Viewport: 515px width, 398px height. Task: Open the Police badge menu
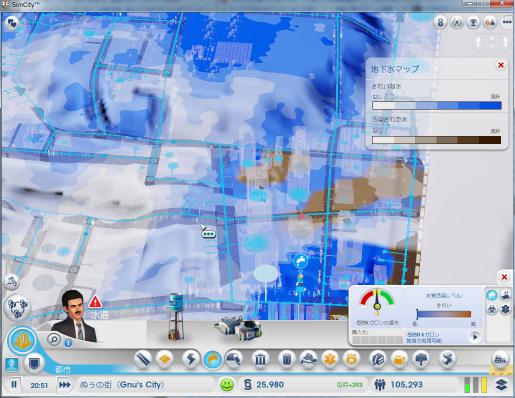pos(351,360)
